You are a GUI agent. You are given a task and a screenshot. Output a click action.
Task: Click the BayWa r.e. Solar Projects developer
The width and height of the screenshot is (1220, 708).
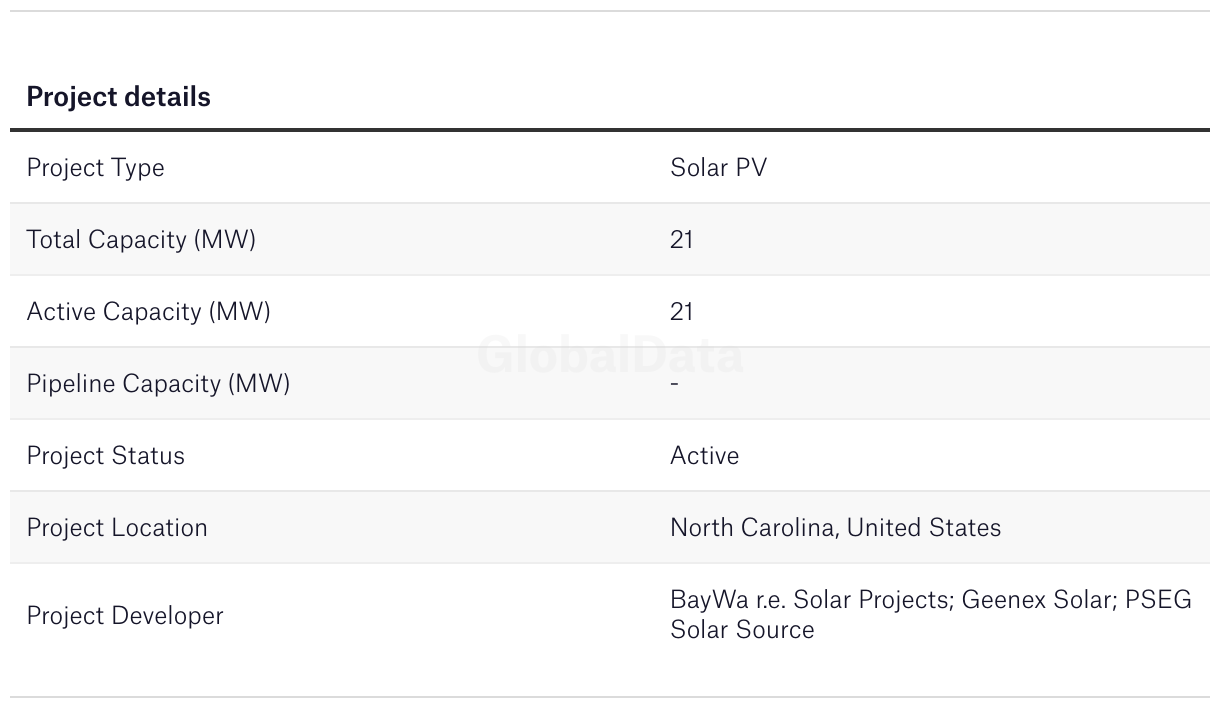tap(811, 600)
